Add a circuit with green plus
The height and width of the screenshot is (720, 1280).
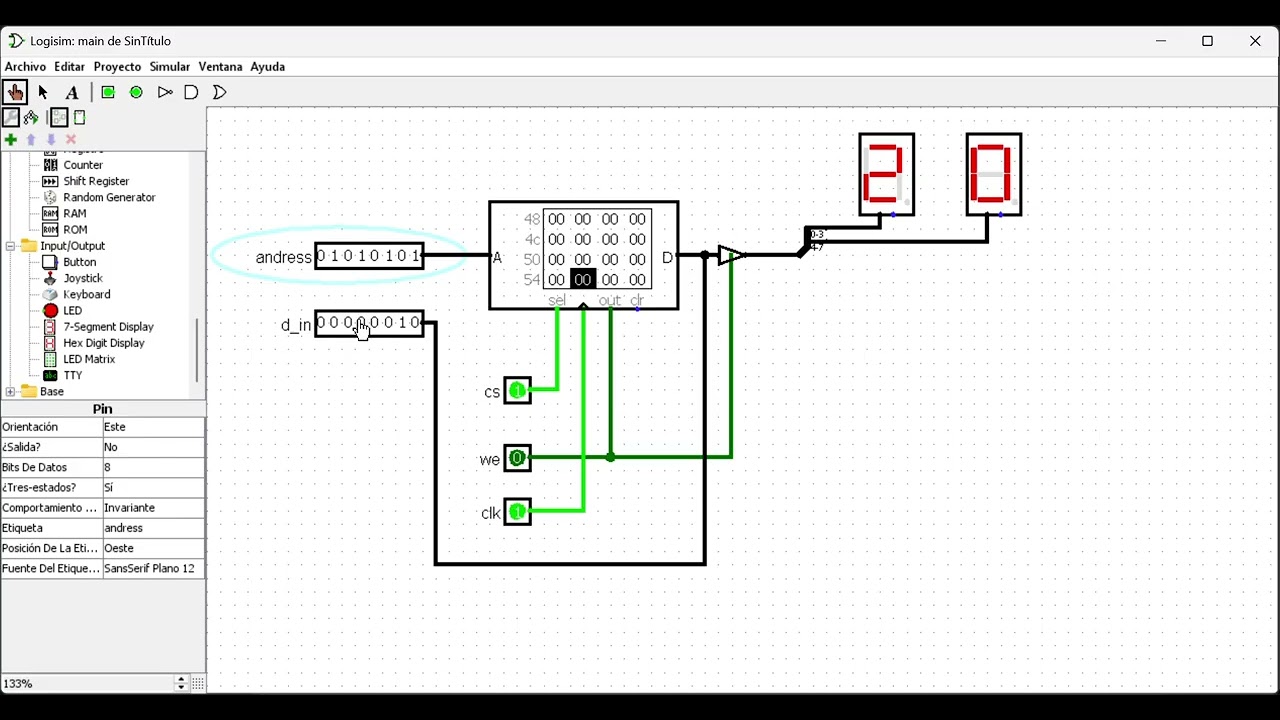(x=11, y=139)
